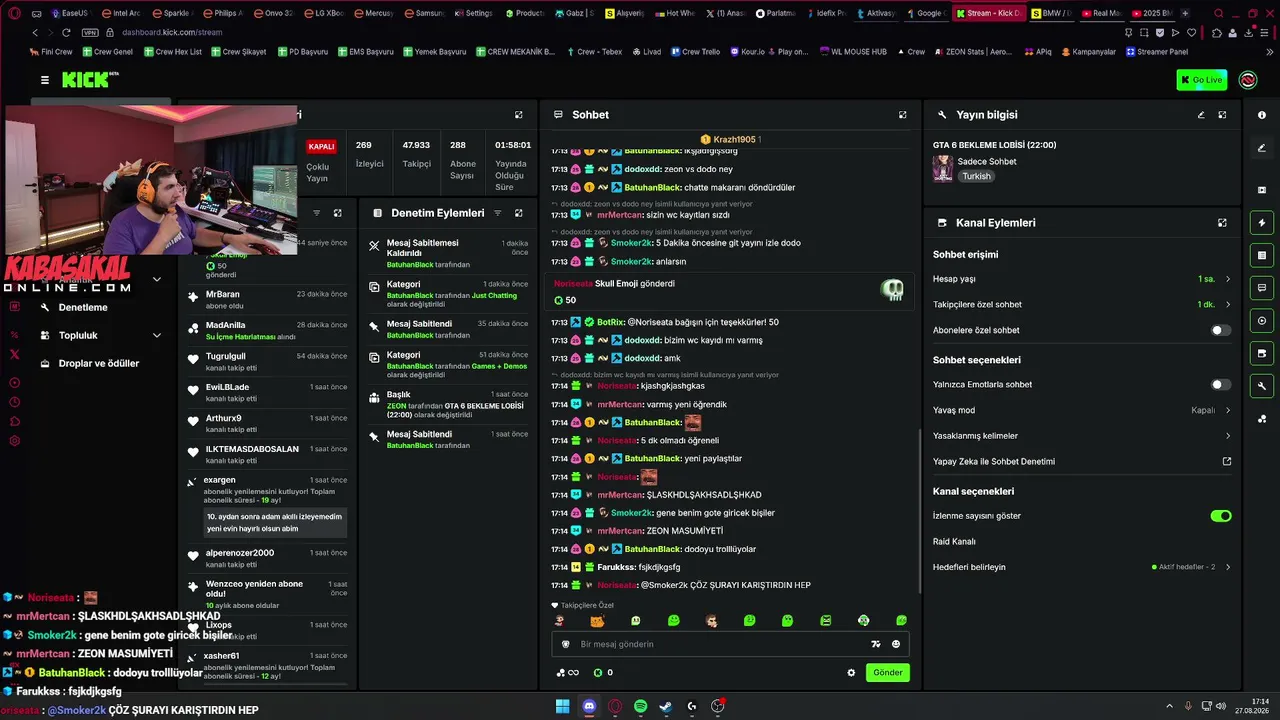Open the Kick hamburger menu

(x=44, y=80)
